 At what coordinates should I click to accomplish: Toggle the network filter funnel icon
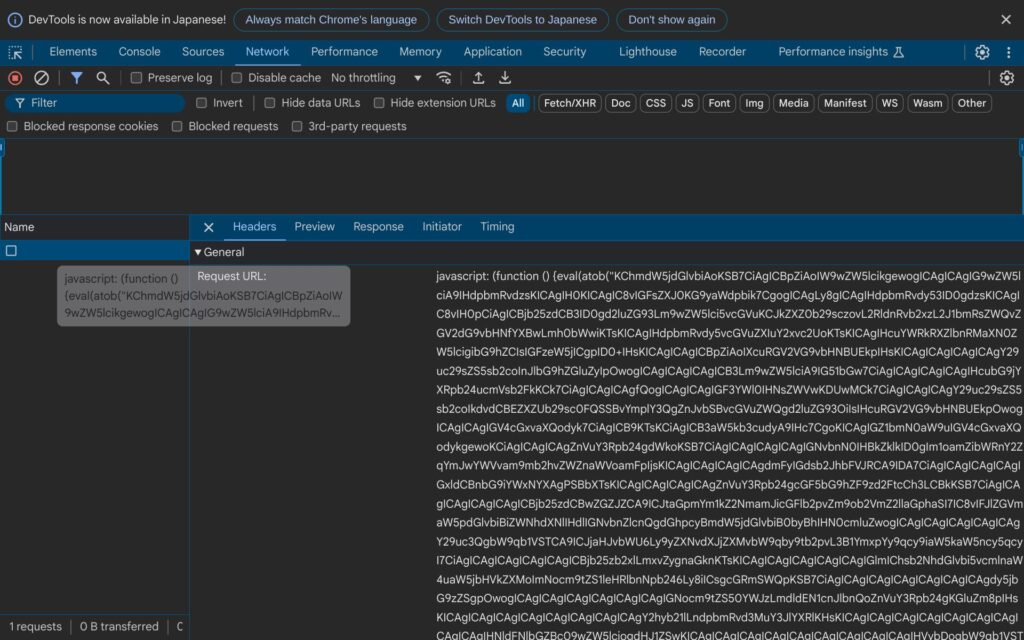tap(76, 78)
